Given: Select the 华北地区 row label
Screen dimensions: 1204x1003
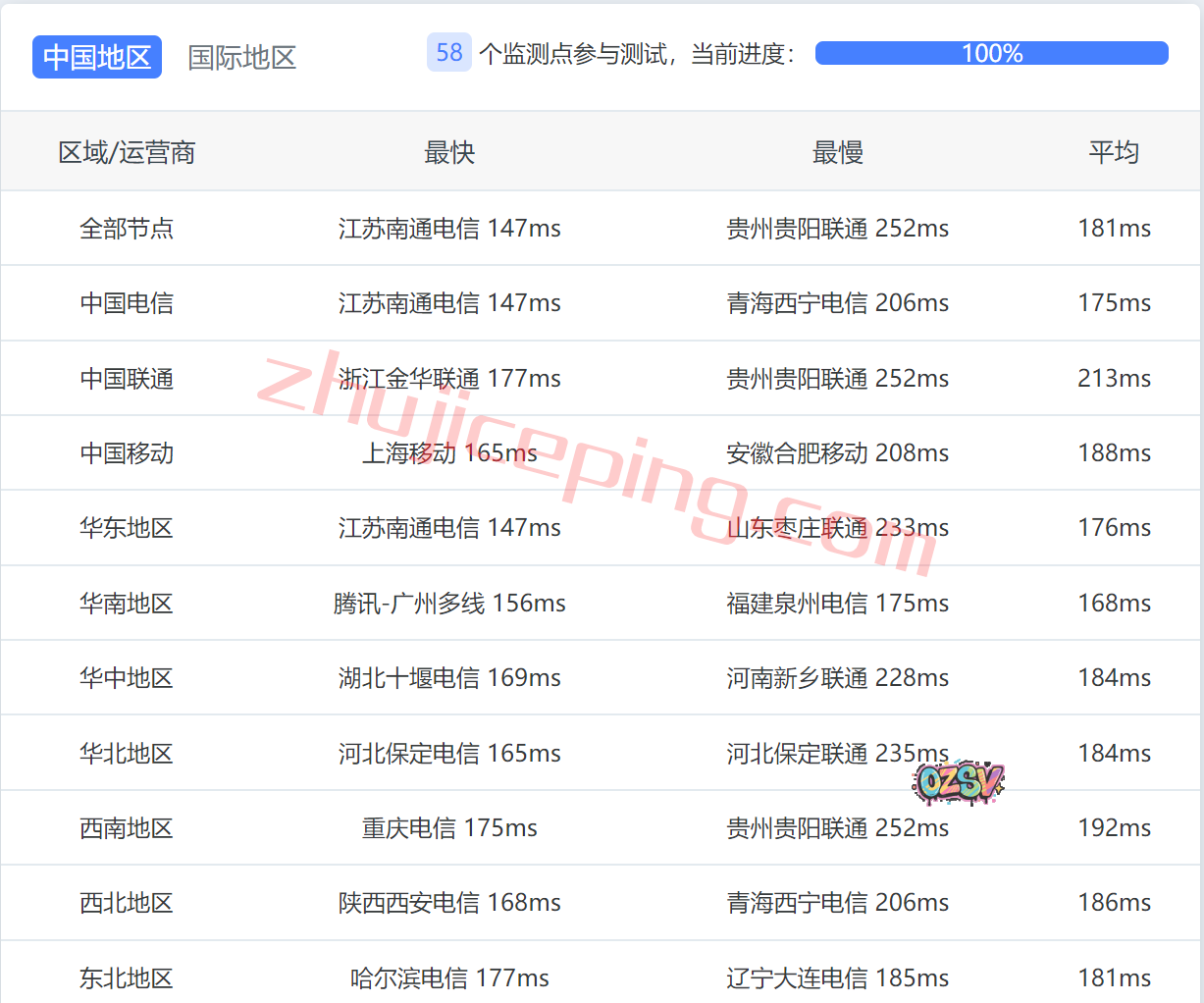Looking at the screenshot, I should pyautogui.click(x=127, y=754).
